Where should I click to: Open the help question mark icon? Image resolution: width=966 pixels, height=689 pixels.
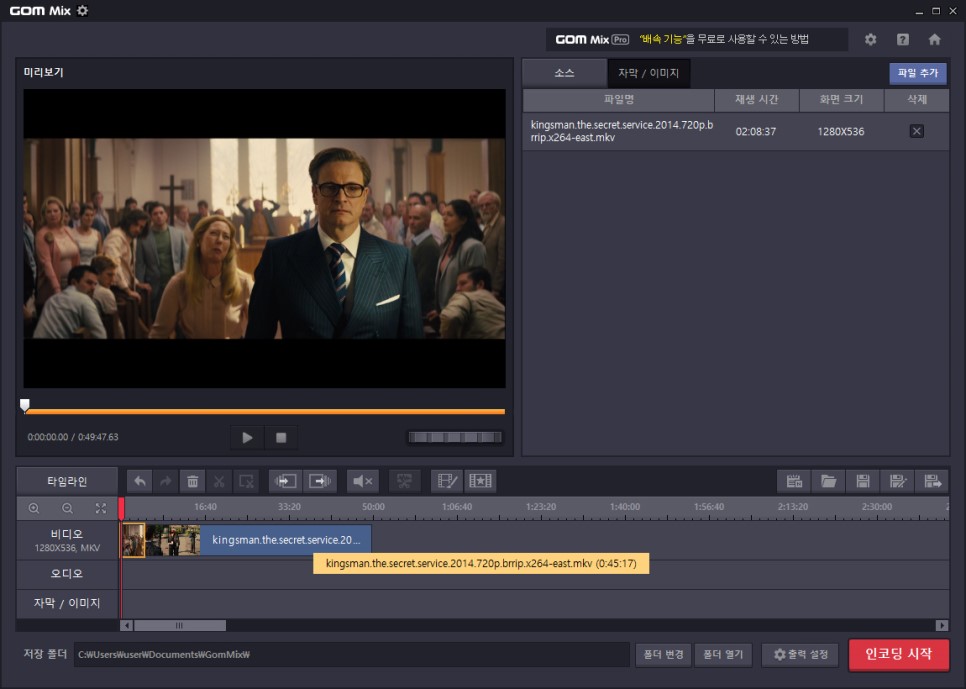coord(903,39)
